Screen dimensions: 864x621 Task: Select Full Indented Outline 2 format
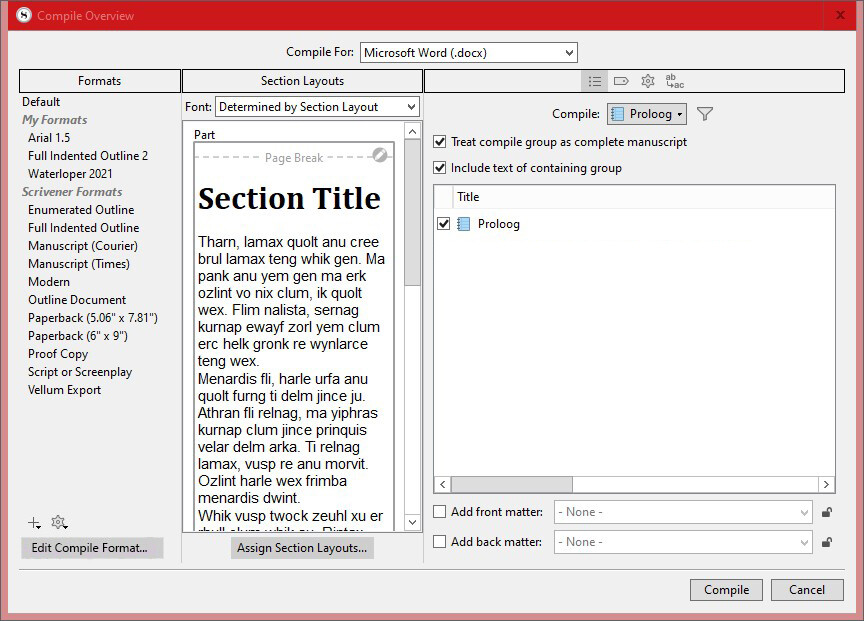point(88,156)
